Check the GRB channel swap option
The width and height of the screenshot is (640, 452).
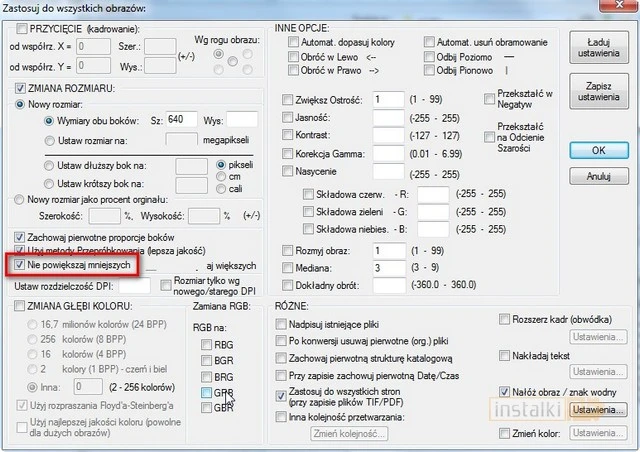coord(207,394)
